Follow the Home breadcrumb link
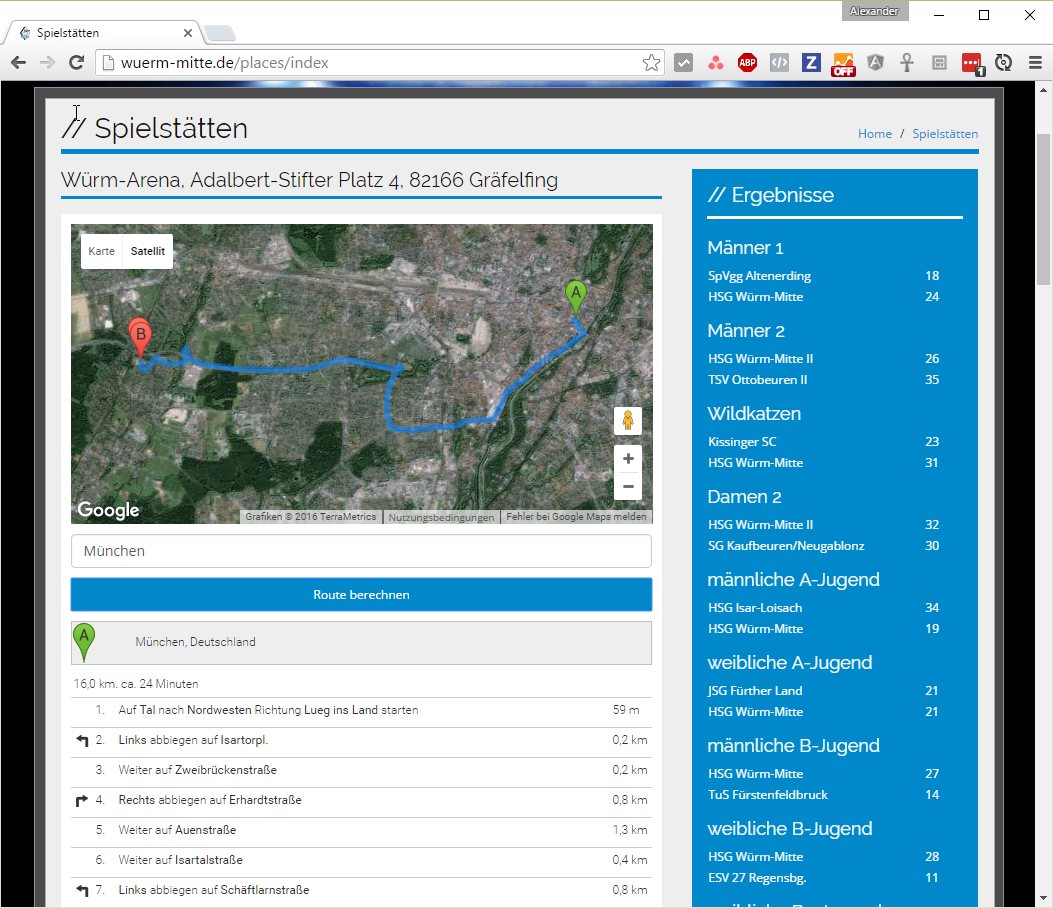Screen dimensions: 1053x908 (x=874, y=134)
